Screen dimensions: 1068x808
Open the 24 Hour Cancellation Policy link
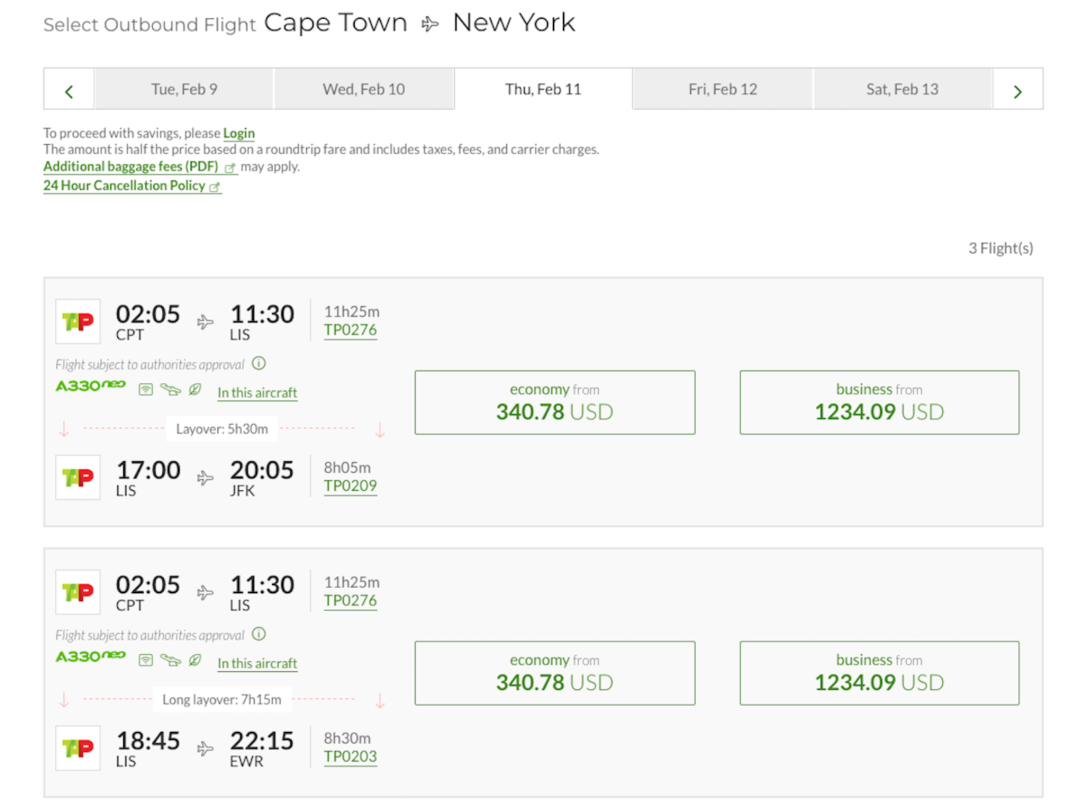tap(124, 186)
